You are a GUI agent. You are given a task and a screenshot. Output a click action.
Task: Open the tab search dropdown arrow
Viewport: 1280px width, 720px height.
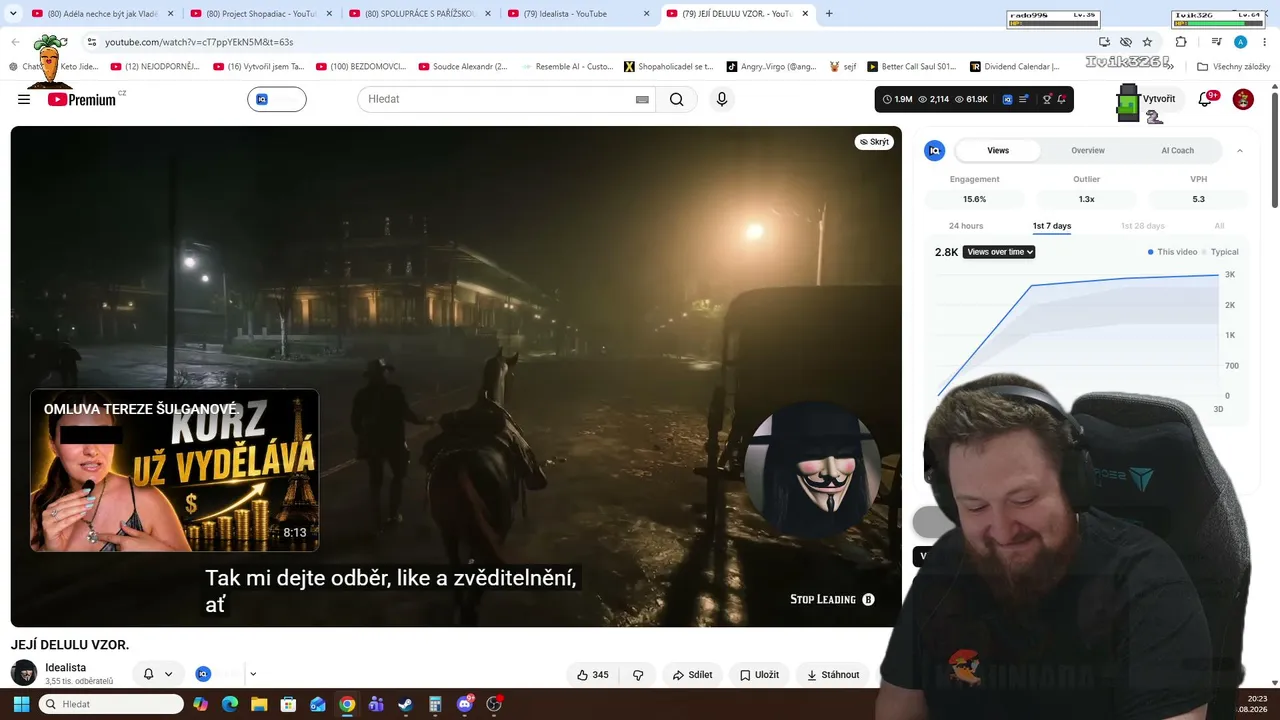13,14
